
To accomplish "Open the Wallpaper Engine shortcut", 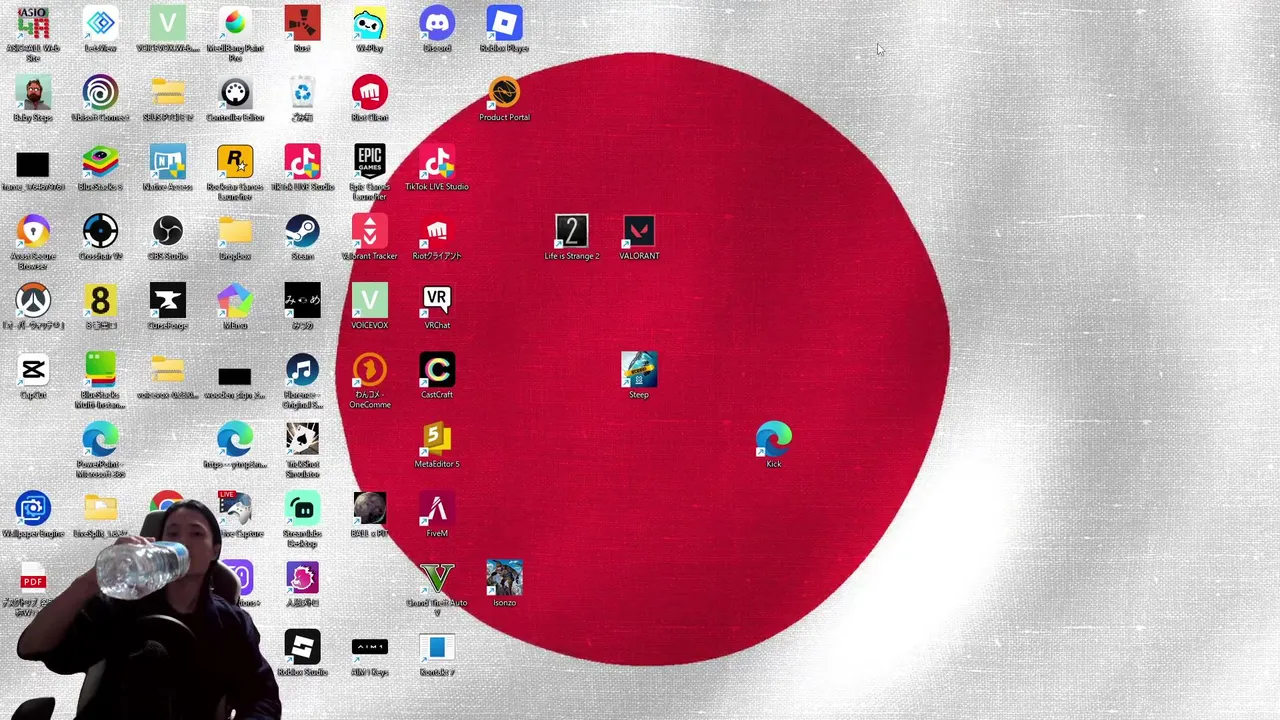I will coord(33,509).
